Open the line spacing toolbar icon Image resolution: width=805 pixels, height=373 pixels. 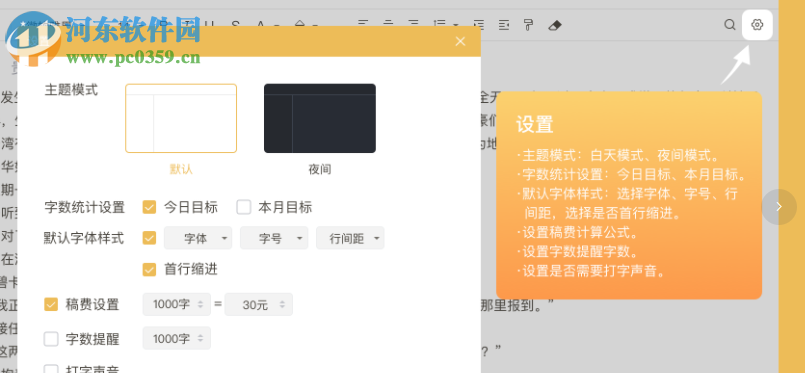click(x=439, y=24)
